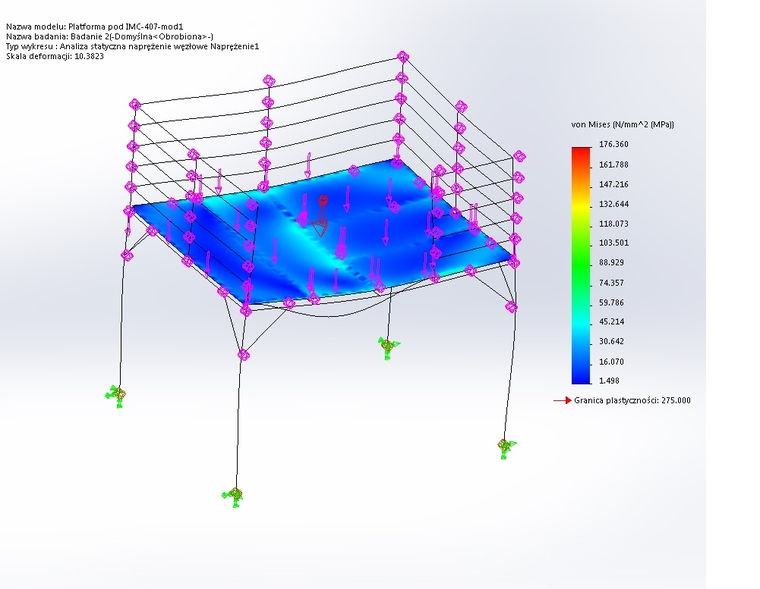Click the legend value 161.788

coord(614,165)
